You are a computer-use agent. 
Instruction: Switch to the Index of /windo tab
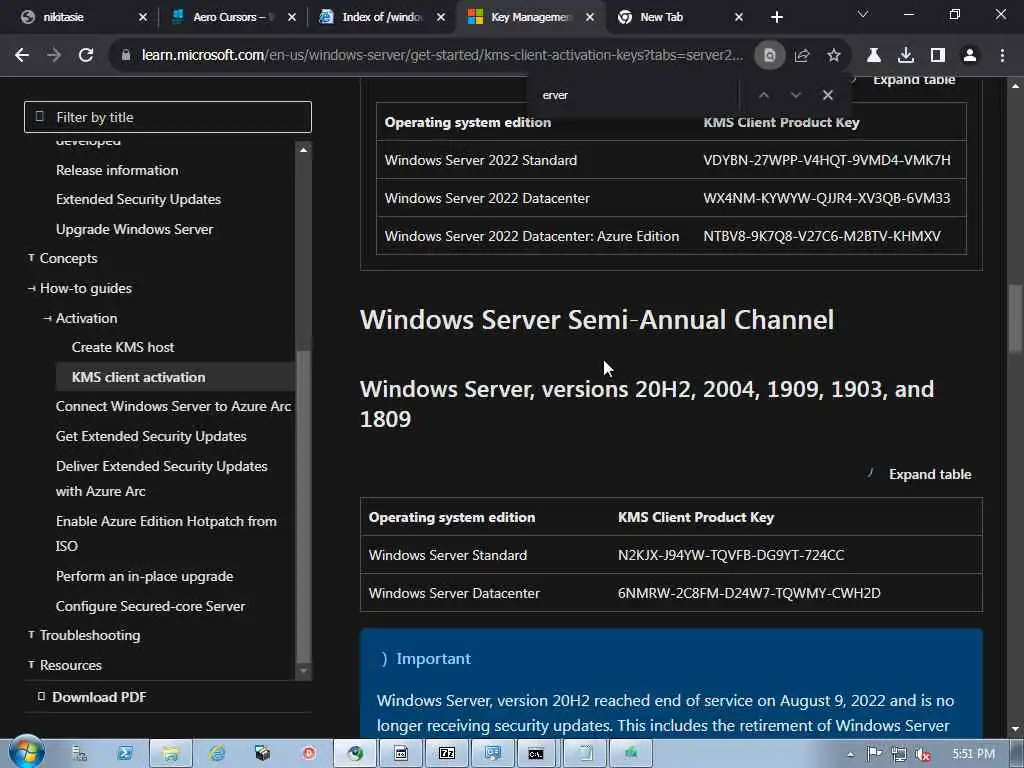382,17
